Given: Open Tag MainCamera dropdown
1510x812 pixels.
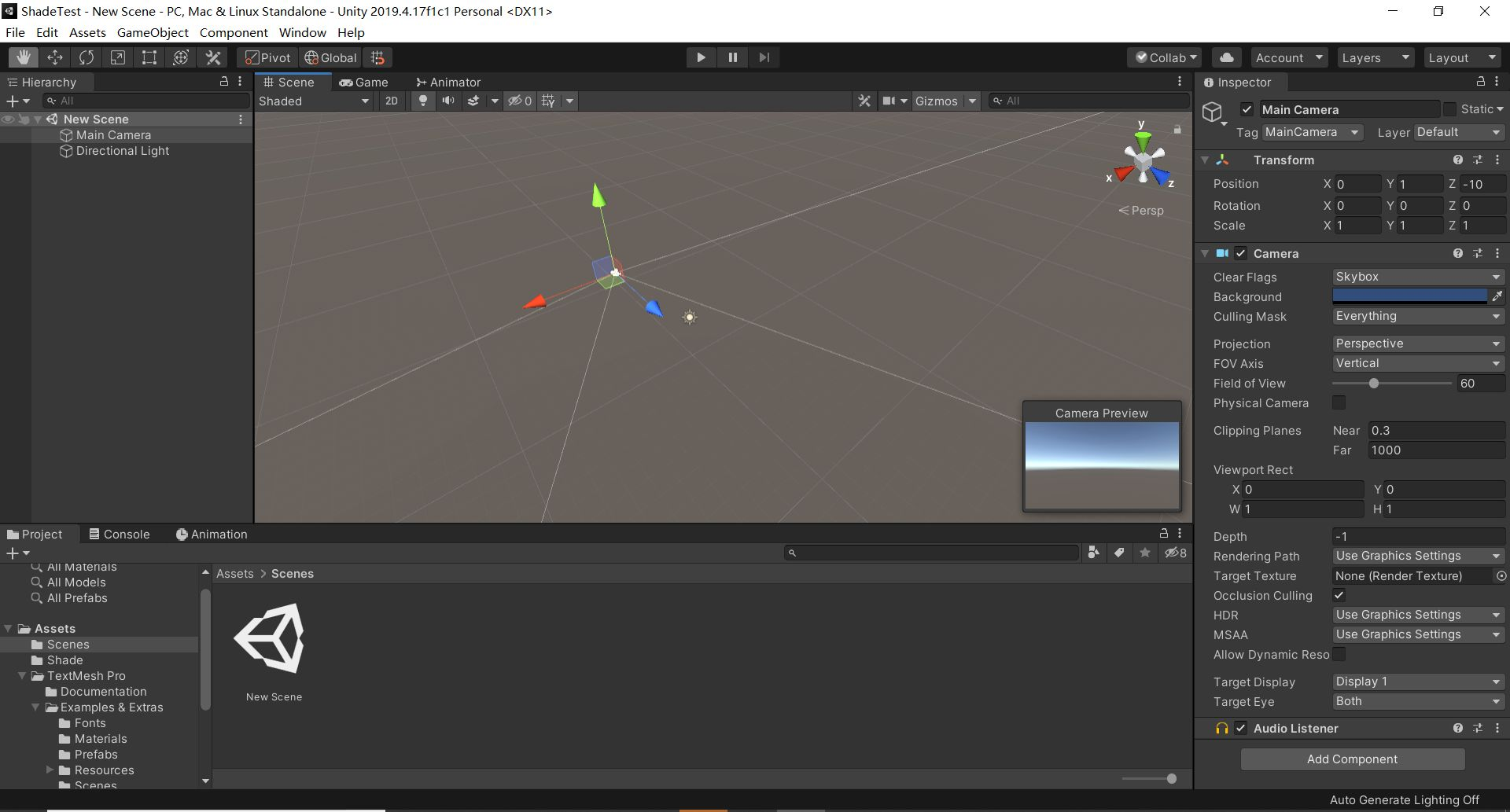Looking at the screenshot, I should tap(1312, 132).
